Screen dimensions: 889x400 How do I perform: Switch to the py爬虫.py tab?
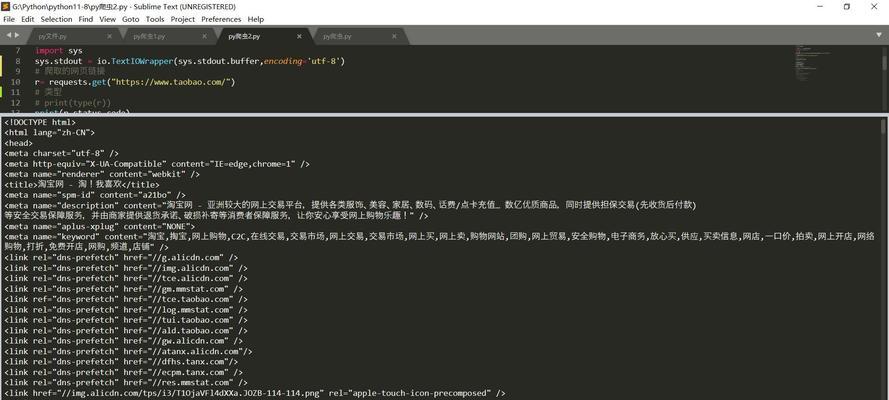359,36
